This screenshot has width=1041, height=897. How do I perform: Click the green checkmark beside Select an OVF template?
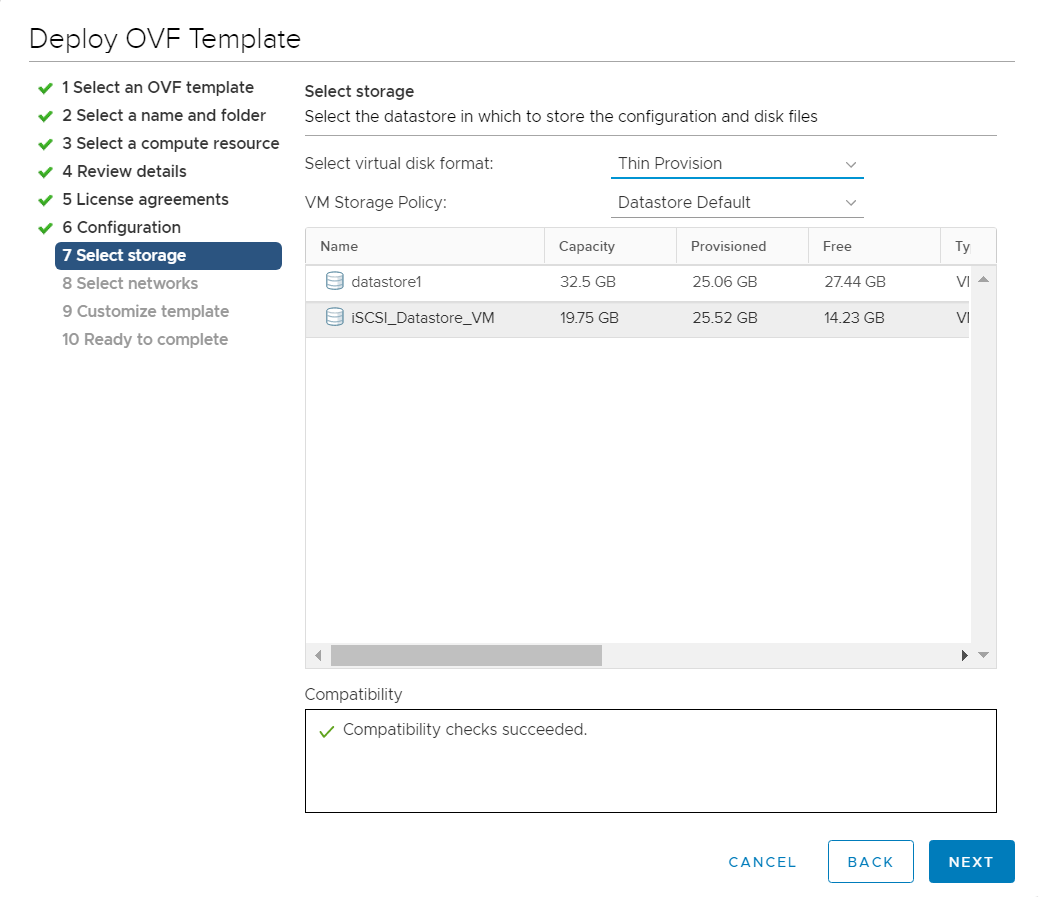pyautogui.click(x=45, y=88)
